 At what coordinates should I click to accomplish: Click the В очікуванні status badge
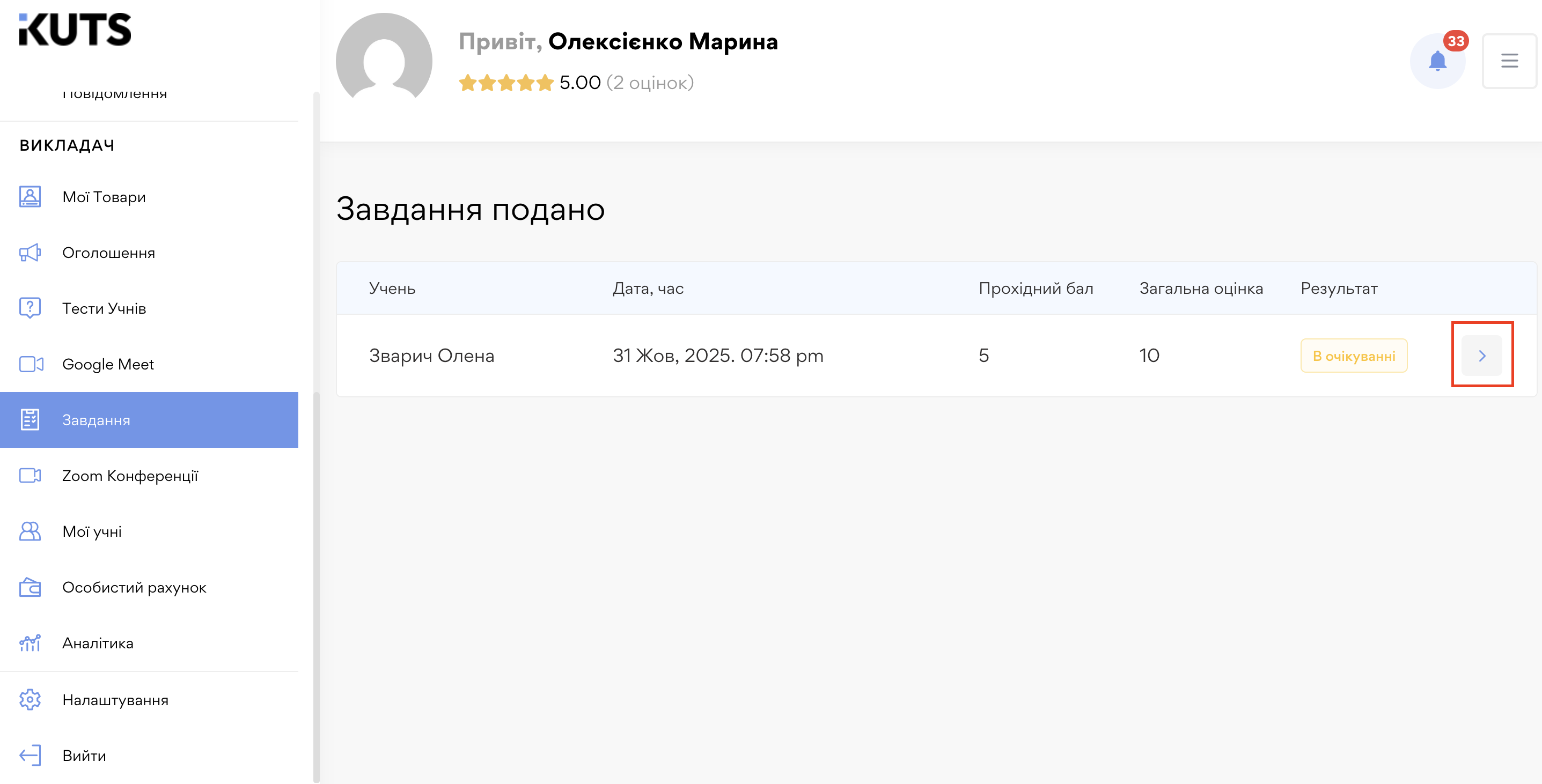pyautogui.click(x=1354, y=355)
